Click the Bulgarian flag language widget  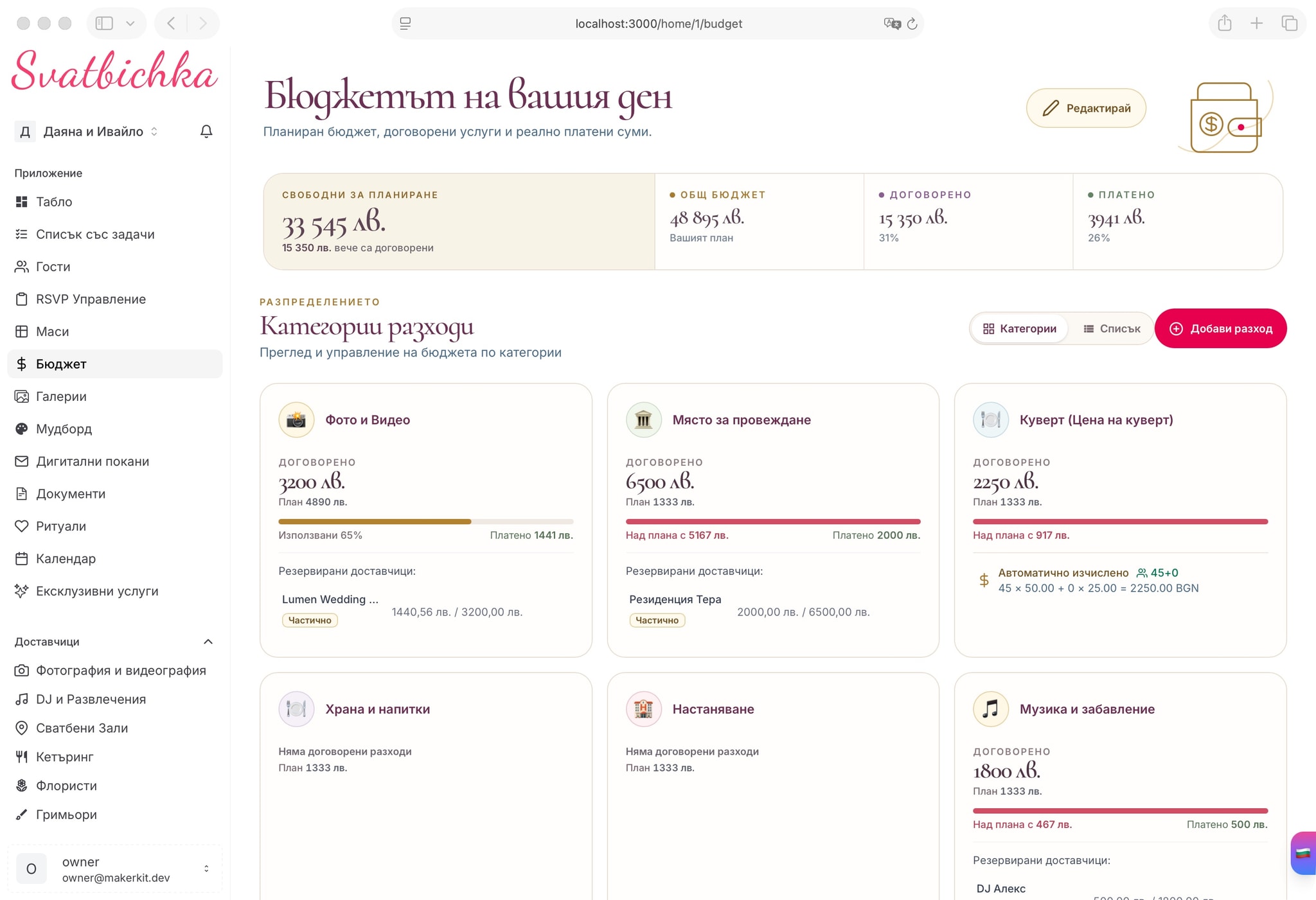pos(1304,853)
